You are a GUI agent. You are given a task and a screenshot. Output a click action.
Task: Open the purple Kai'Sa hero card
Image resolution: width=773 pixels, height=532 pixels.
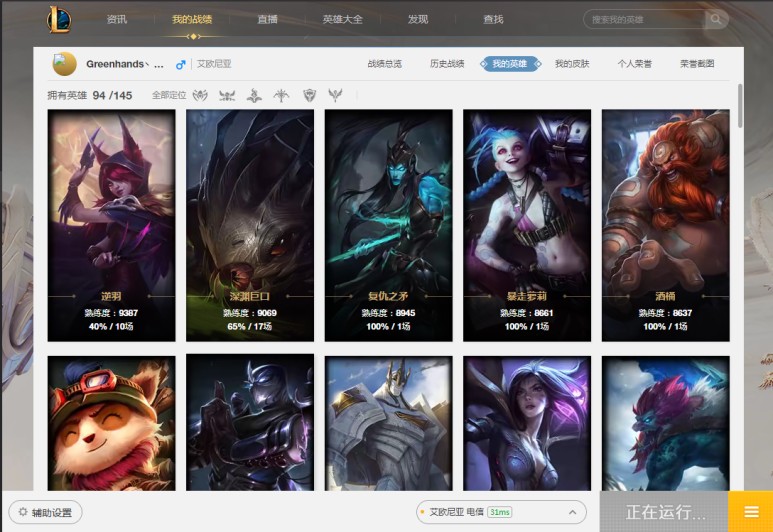[527, 423]
